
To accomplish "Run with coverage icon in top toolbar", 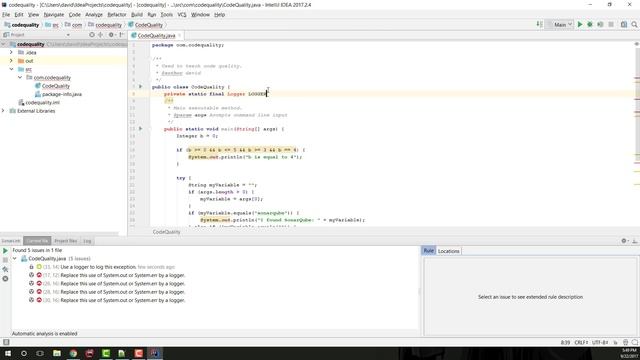I will (600, 24).
